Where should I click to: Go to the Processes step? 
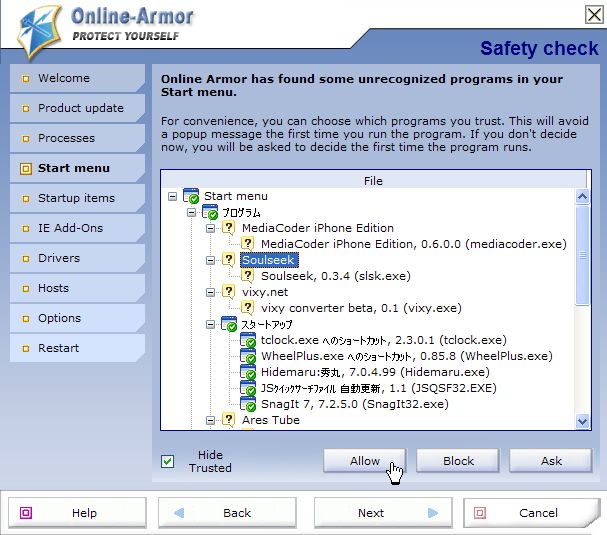coord(77,138)
